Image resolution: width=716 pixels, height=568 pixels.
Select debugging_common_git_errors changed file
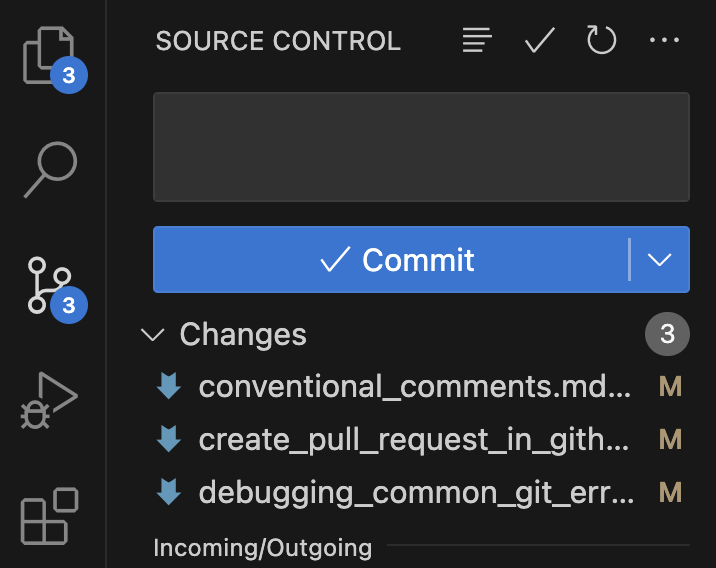tap(414, 491)
